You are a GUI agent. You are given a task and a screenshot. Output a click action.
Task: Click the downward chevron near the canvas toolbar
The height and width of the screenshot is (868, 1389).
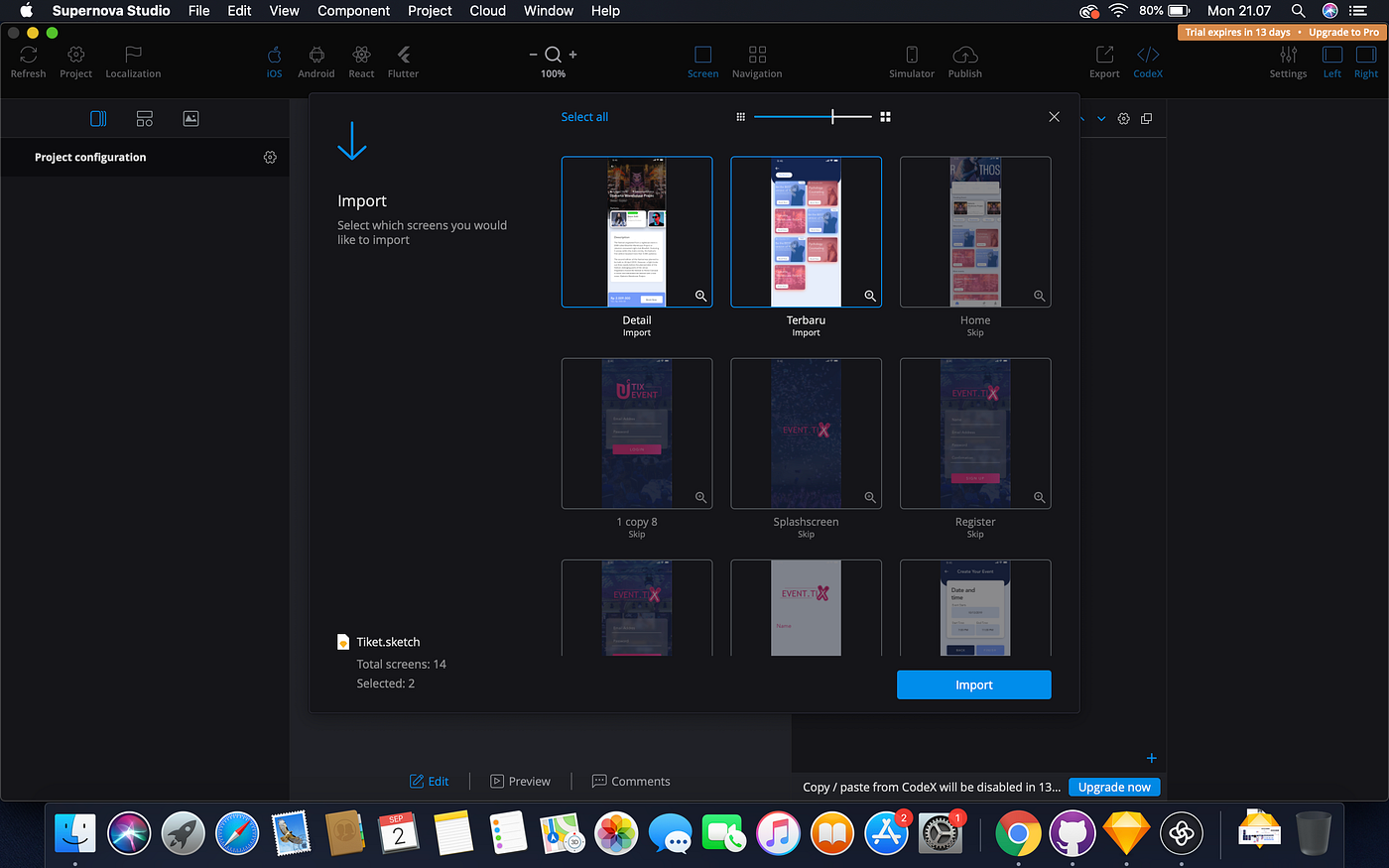1101,117
